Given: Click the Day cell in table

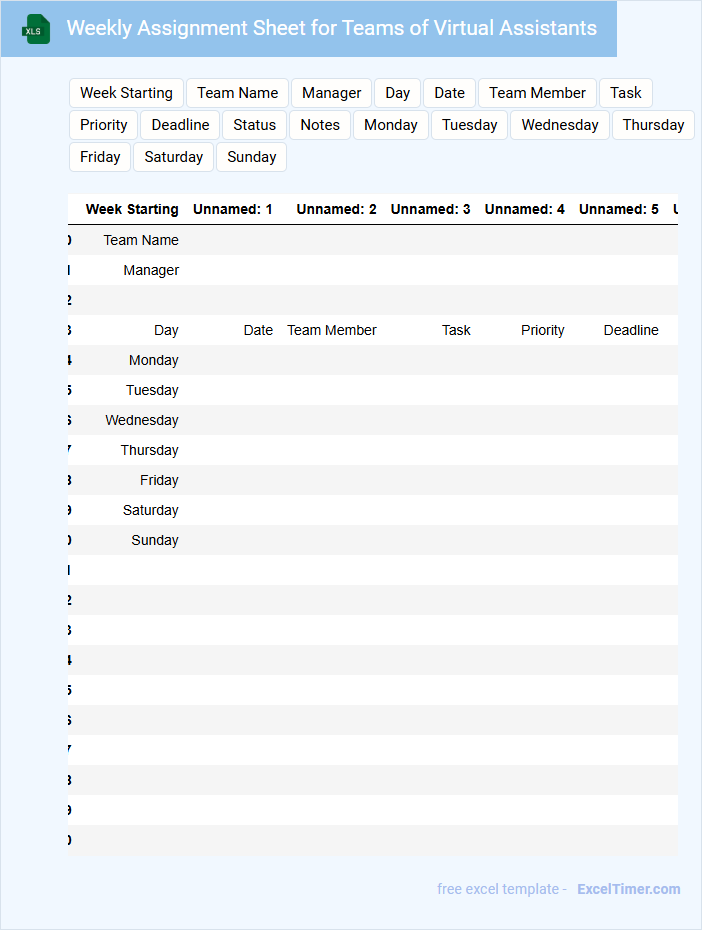Looking at the screenshot, I should (x=166, y=330).
